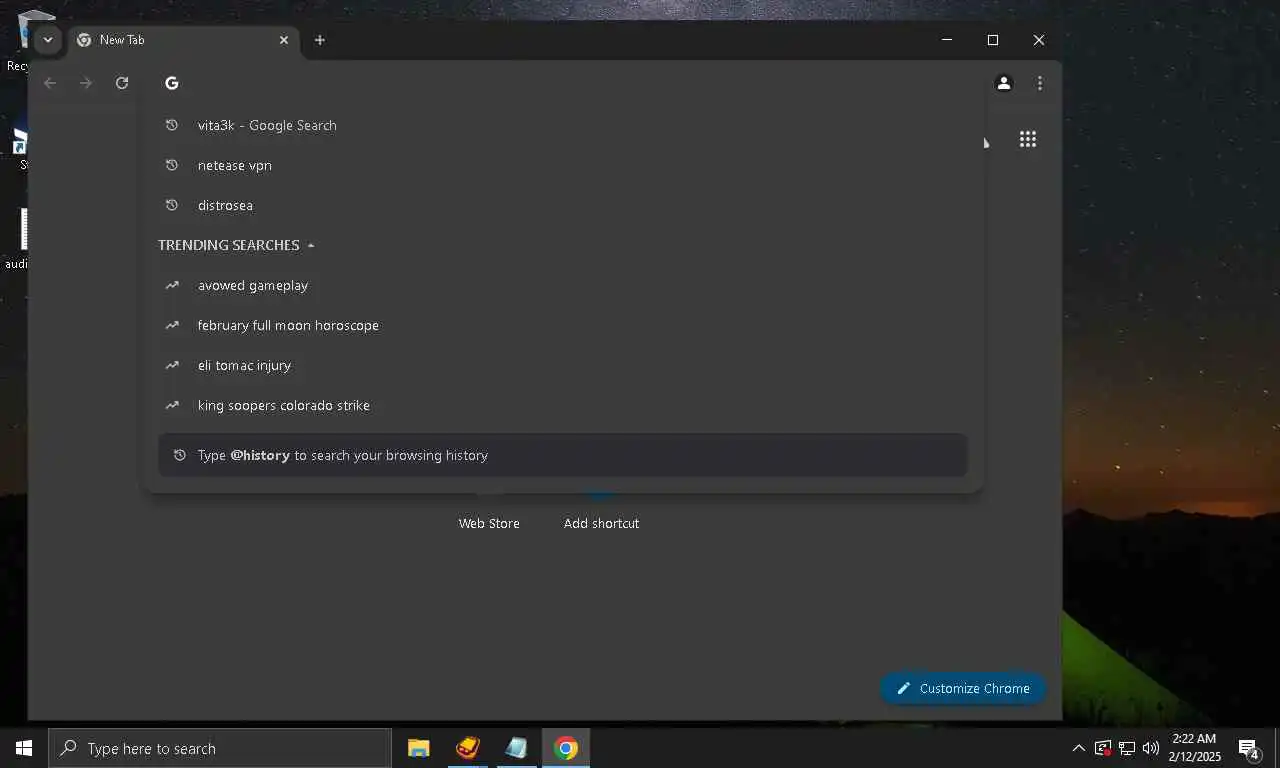Open the notepad-like app in taskbar

pyautogui.click(x=517, y=748)
